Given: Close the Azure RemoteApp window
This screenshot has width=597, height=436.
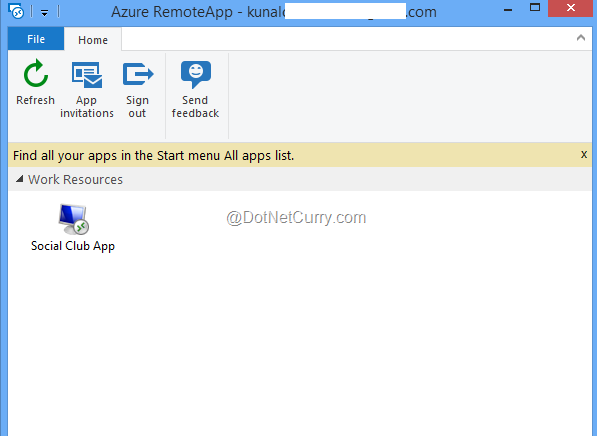Looking at the screenshot, I should 570,8.
